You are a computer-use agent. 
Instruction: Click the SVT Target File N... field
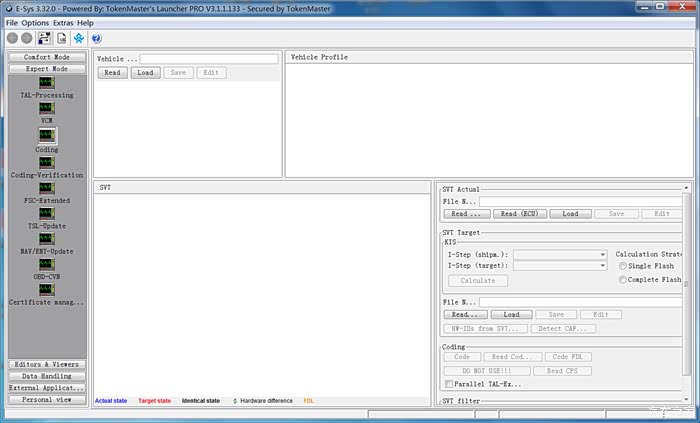(580, 303)
